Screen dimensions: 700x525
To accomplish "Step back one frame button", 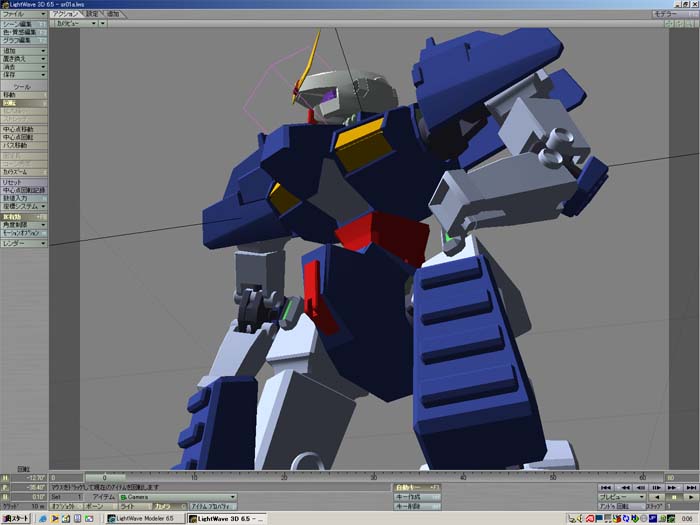I will tap(641, 488).
